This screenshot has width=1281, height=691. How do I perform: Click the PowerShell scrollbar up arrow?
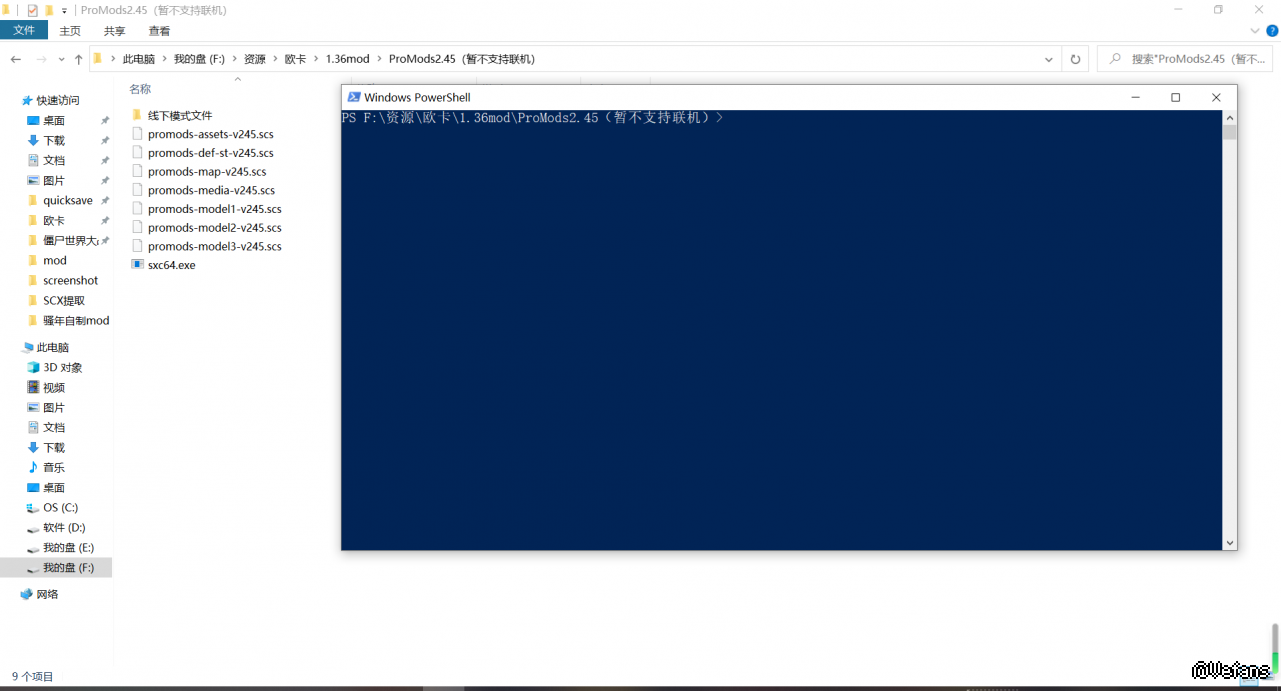point(1230,117)
